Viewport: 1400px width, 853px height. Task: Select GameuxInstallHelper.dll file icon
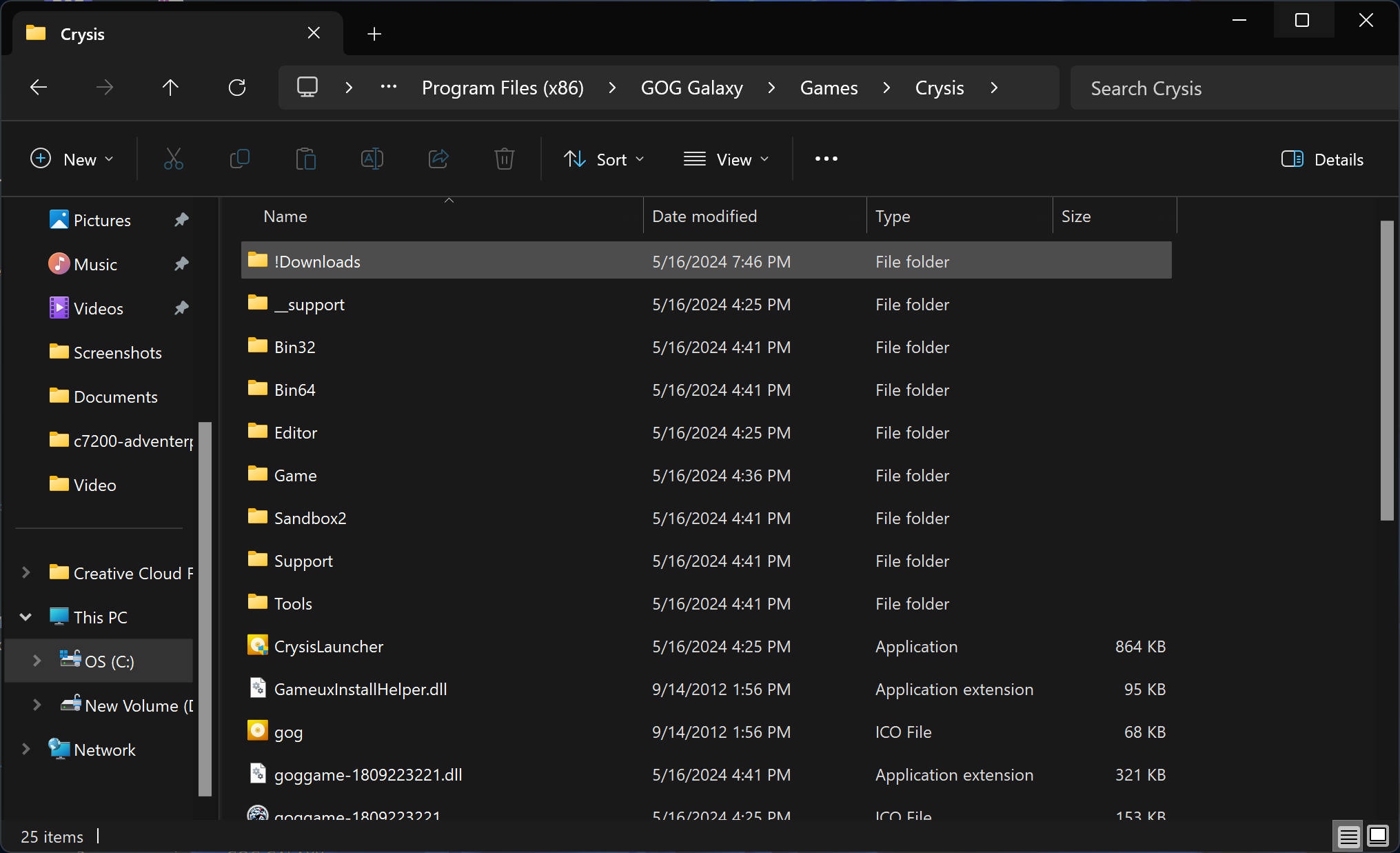258,688
